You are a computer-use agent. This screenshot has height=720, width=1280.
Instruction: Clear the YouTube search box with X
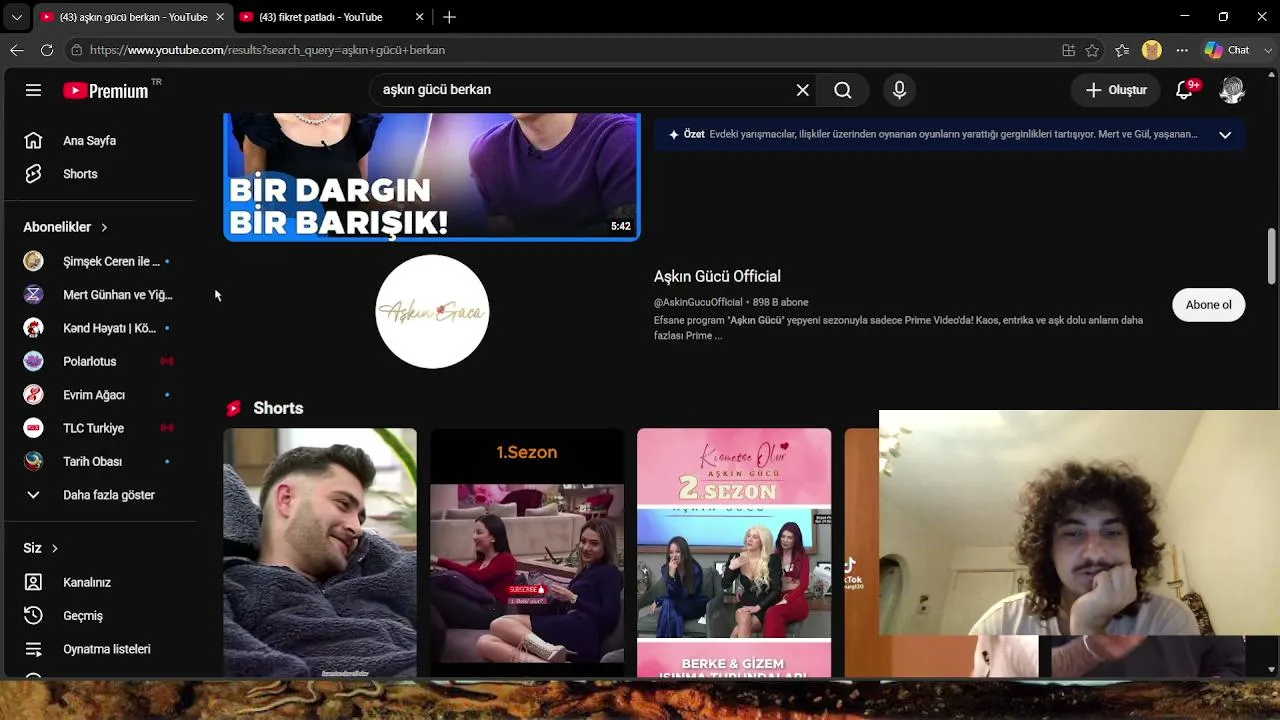tap(802, 90)
